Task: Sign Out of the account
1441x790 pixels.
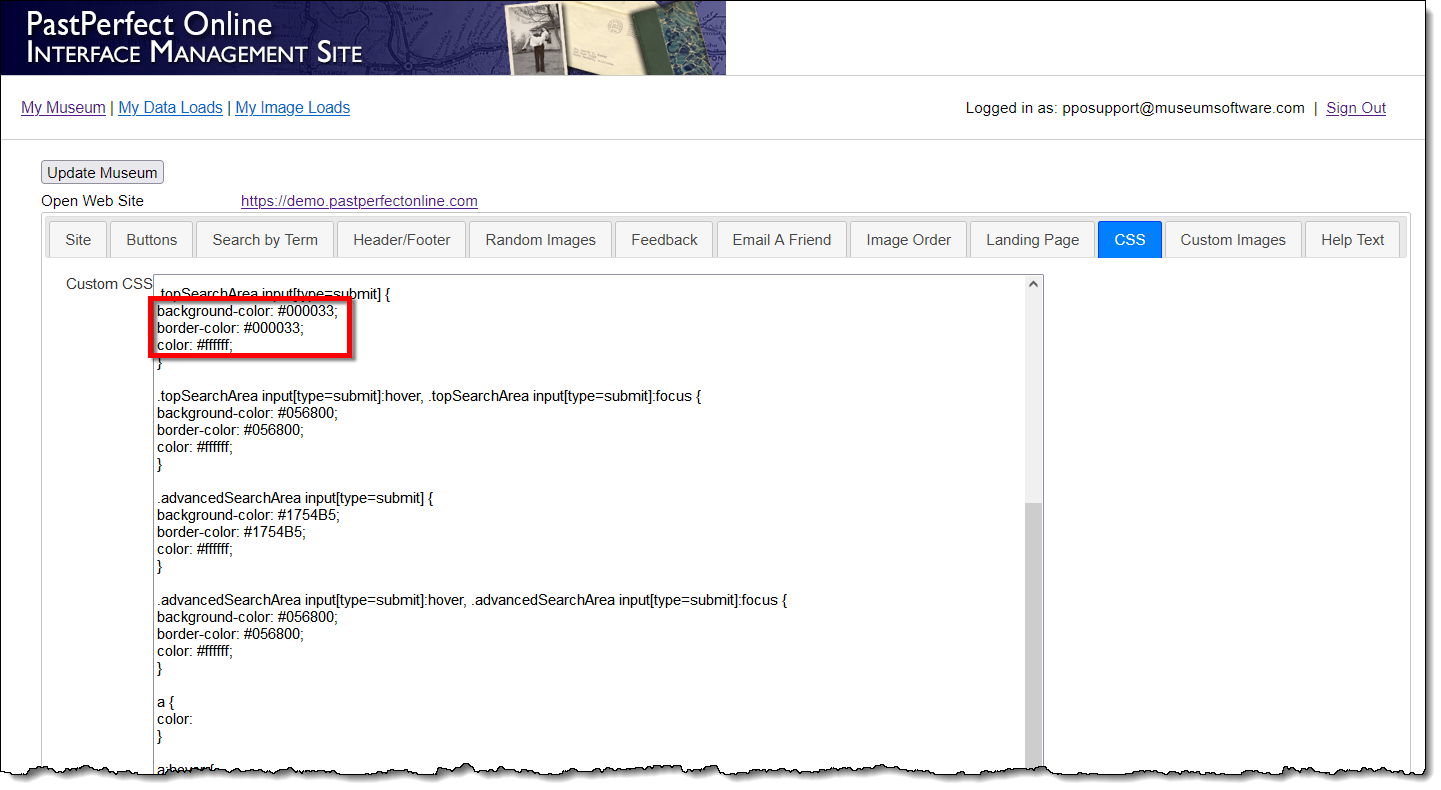Action: (1356, 108)
